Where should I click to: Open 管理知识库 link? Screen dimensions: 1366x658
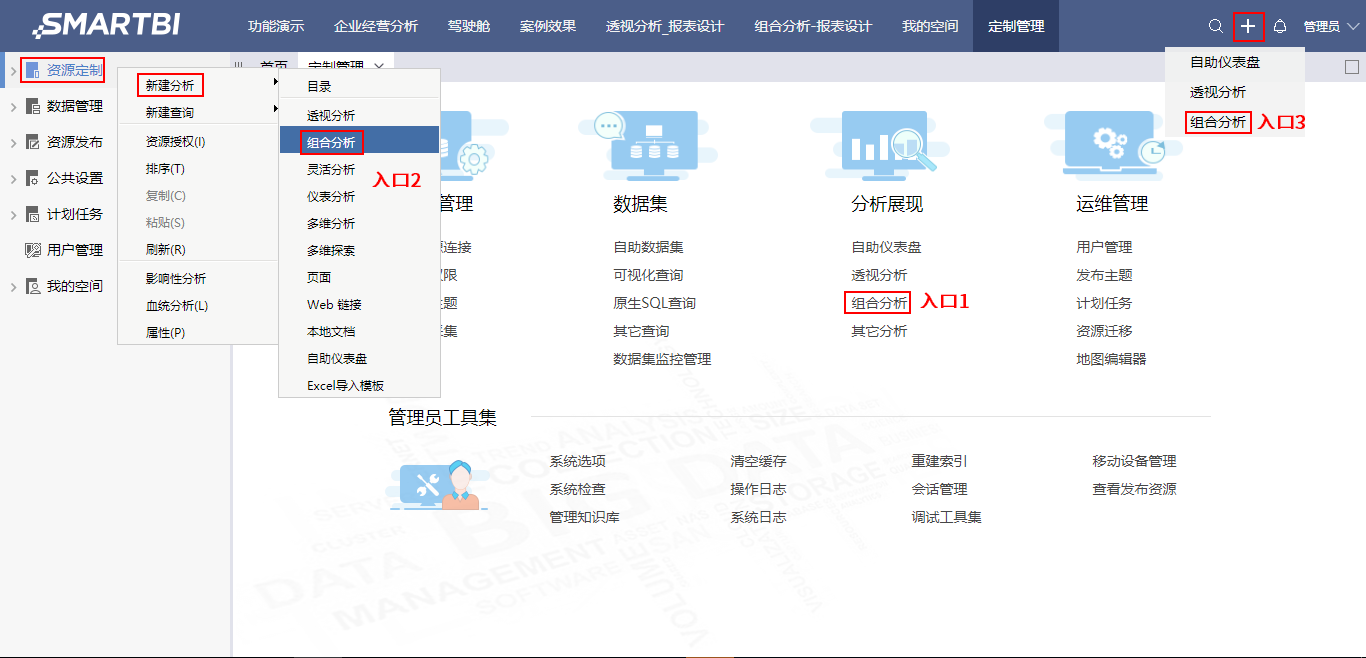[x=585, y=517]
